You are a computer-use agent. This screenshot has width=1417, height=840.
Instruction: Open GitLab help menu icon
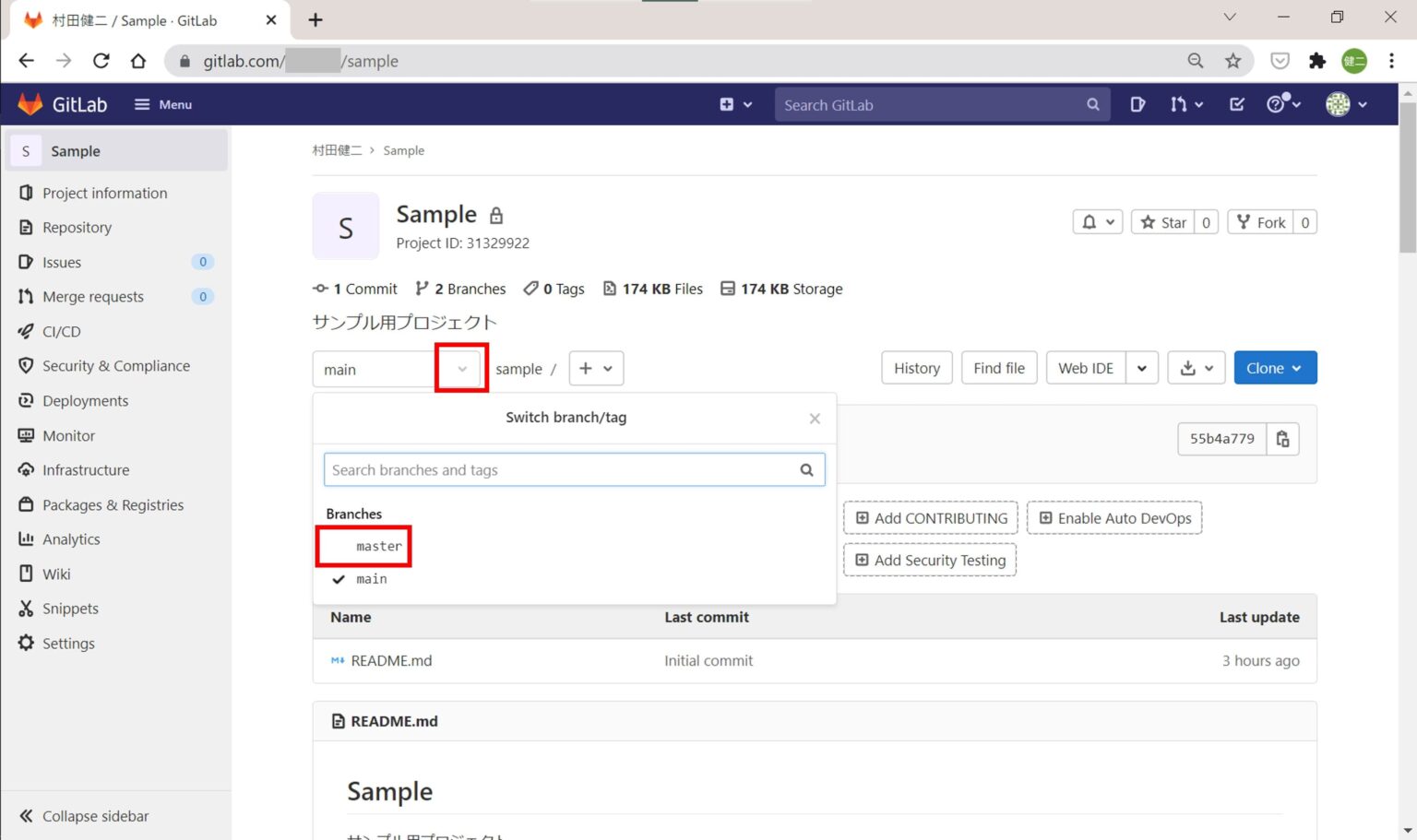[1278, 104]
